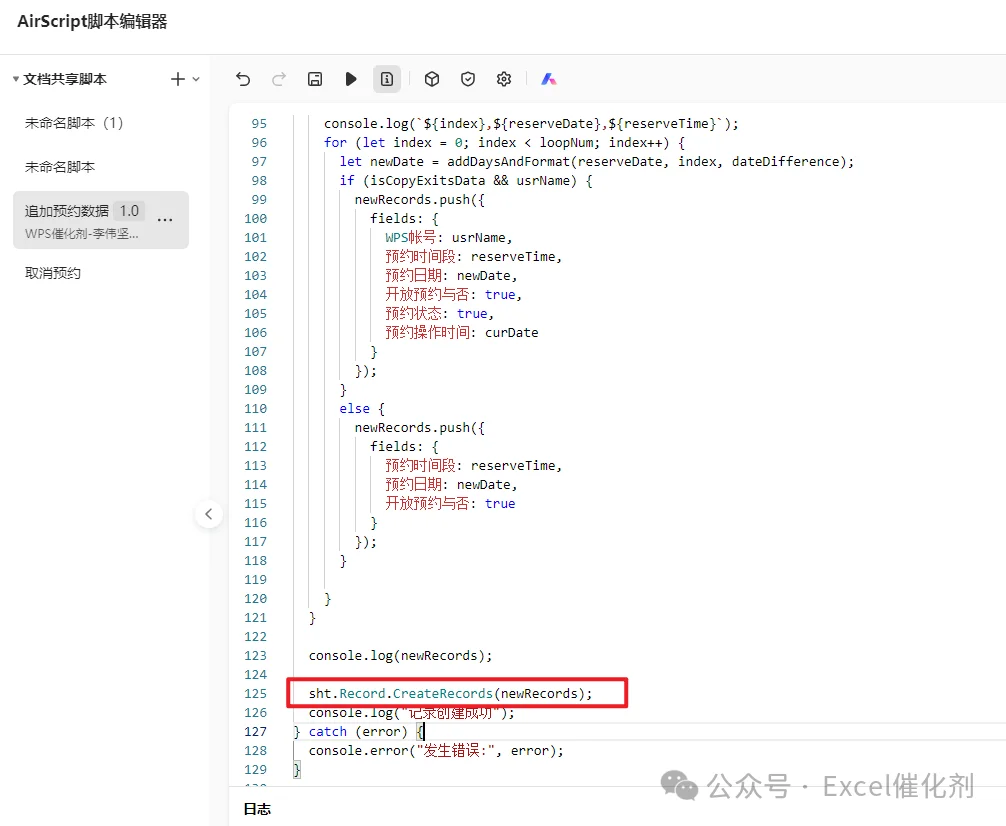The image size is (1006, 826).
Task: Collapse the 文档共享脚本 section triangle
Action: 16,79
